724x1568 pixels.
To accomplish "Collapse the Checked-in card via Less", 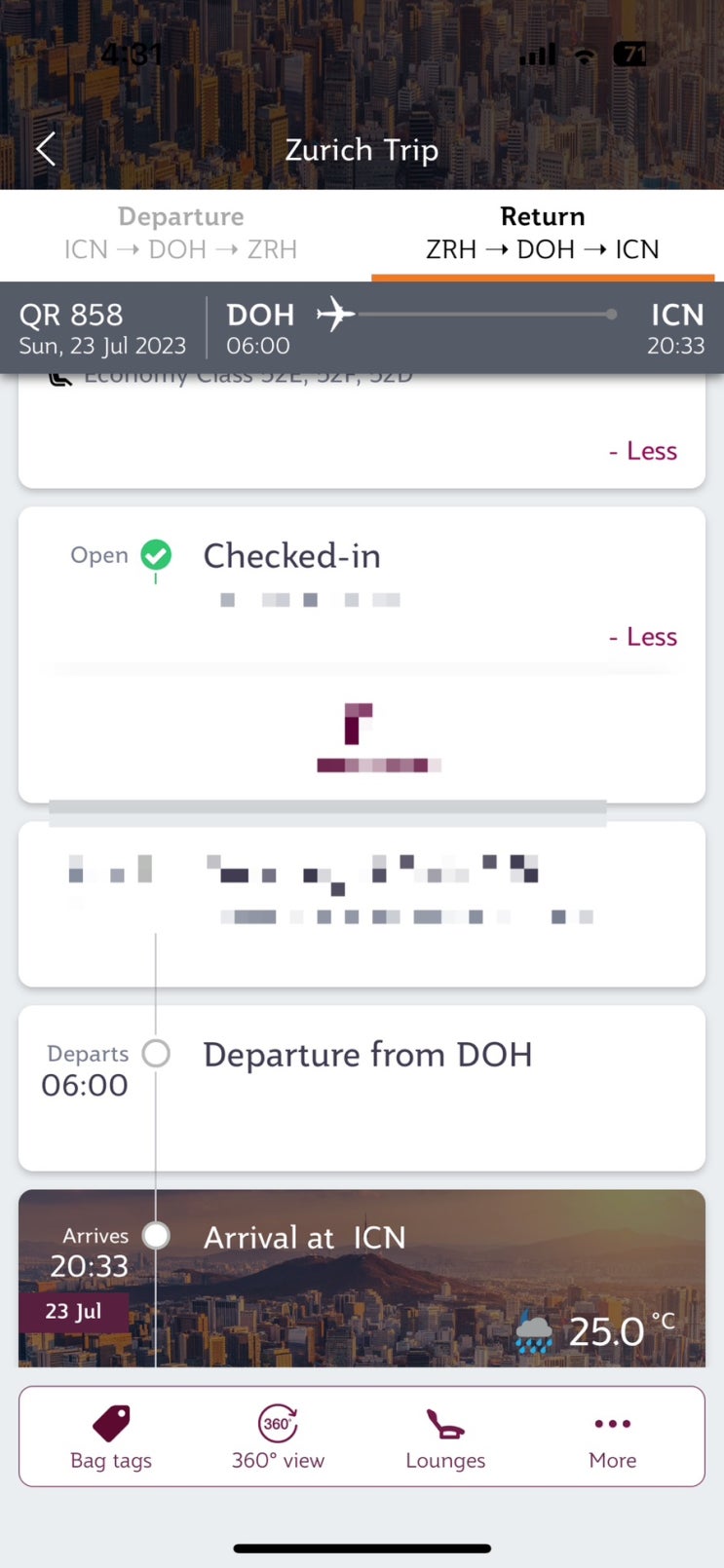I will pos(643,637).
